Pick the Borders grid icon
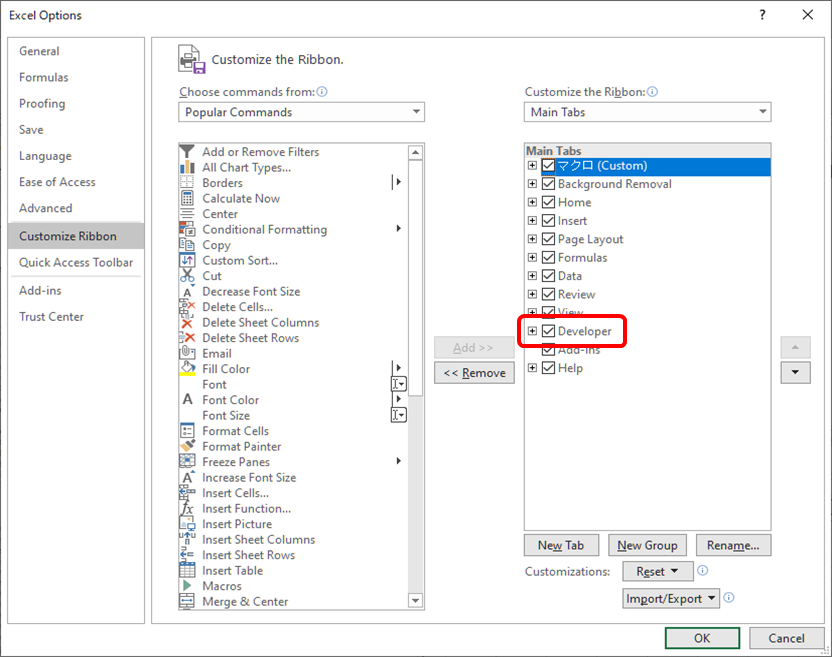832x657 pixels. [187, 183]
